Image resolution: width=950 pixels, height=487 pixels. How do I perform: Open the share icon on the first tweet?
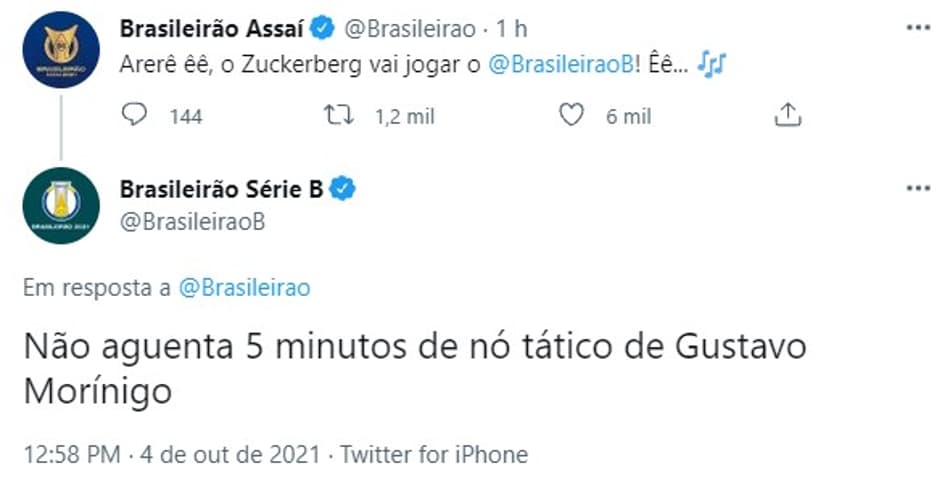coord(788,114)
